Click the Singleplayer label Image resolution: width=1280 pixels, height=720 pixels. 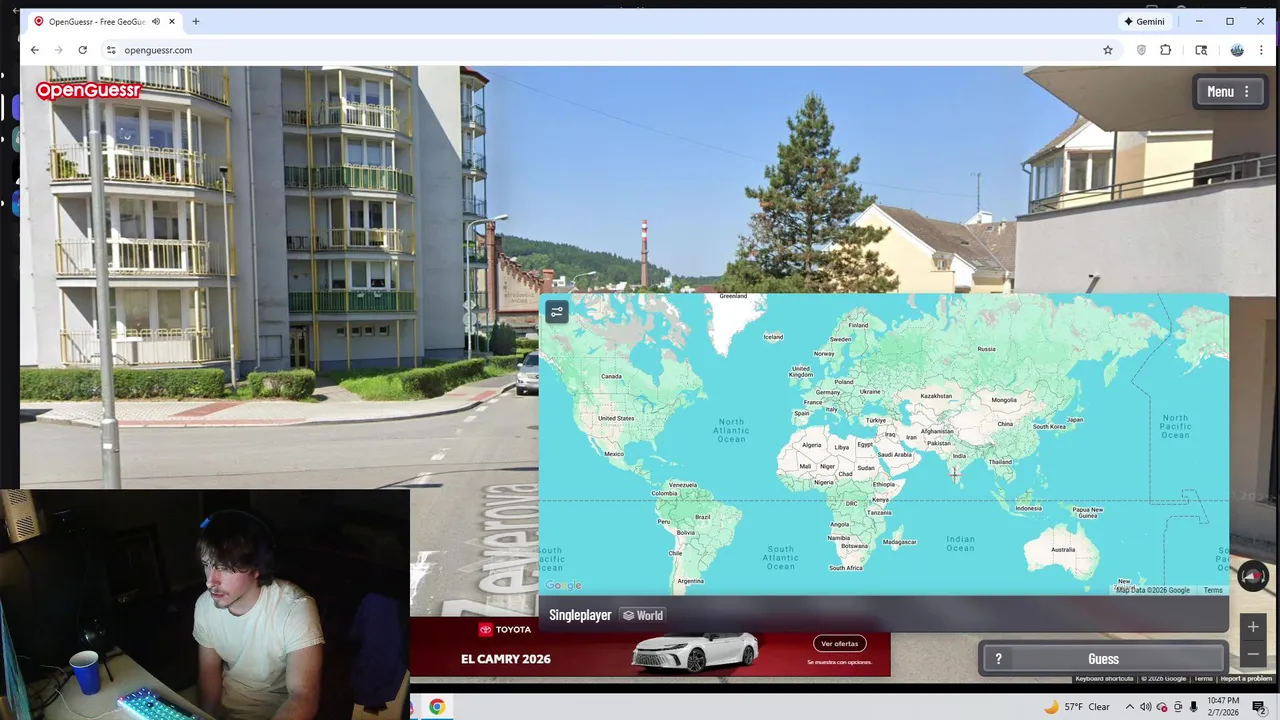coord(580,615)
